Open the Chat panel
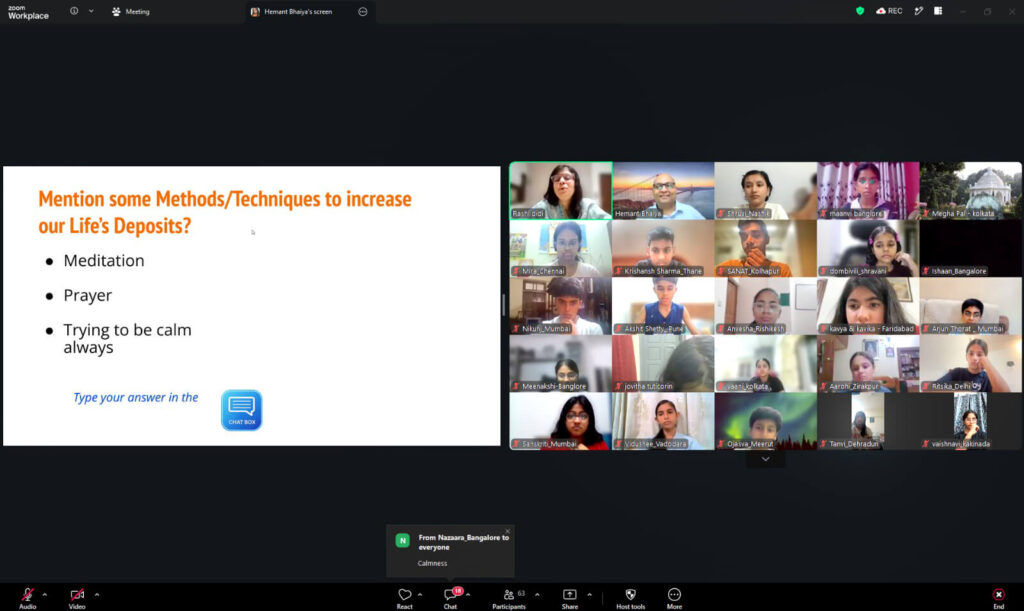The image size is (1024, 611). point(451,597)
